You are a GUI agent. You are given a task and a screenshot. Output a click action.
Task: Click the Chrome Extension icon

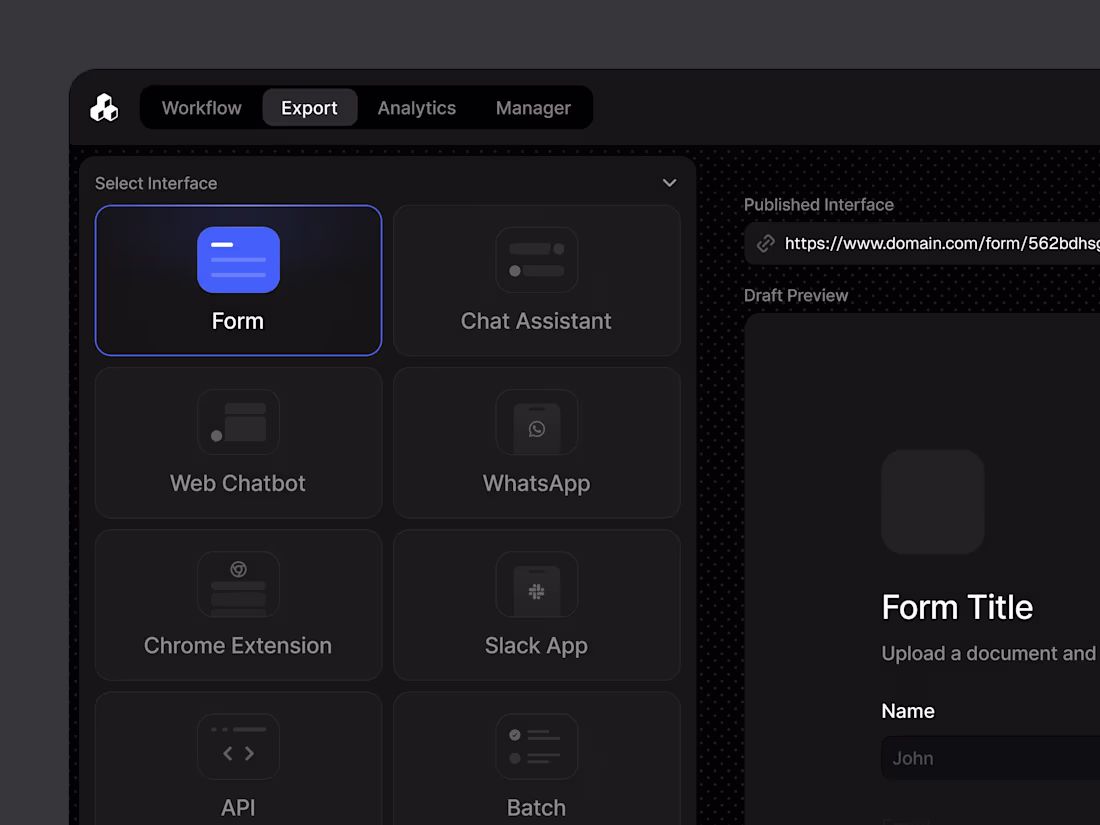tap(238, 585)
